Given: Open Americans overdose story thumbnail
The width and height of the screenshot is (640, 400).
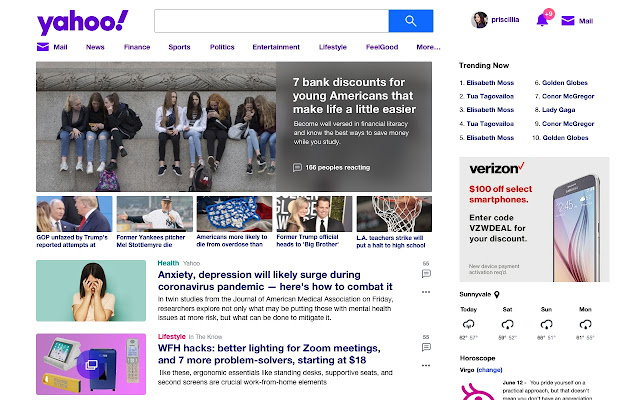Looking at the screenshot, I should coord(234,214).
